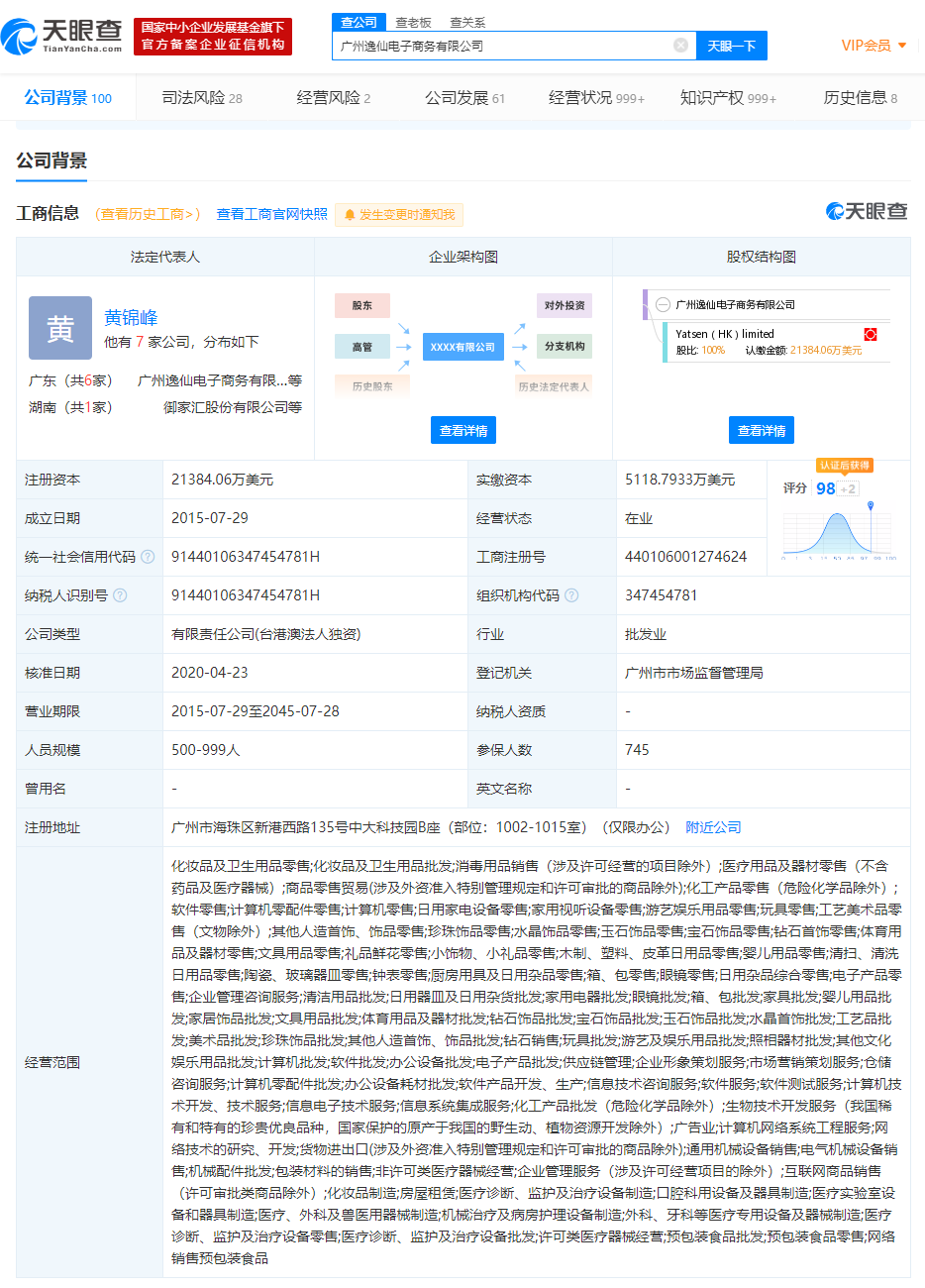Click the 黄 avatar of the legal representative
This screenshot has width=925, height=1288.
pos(60,328)
